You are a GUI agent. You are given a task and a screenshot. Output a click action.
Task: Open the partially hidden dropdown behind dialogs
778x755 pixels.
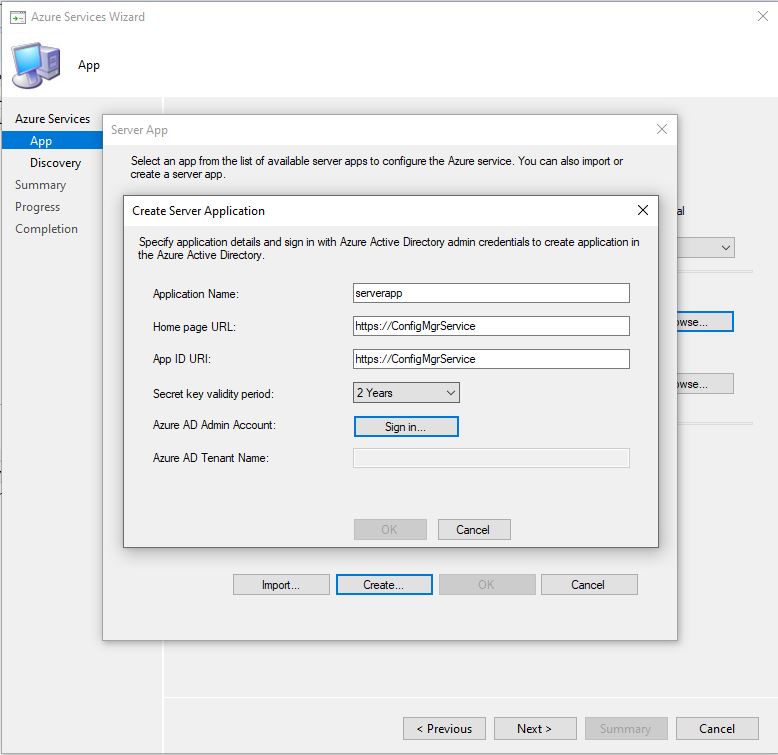[707, 248]
